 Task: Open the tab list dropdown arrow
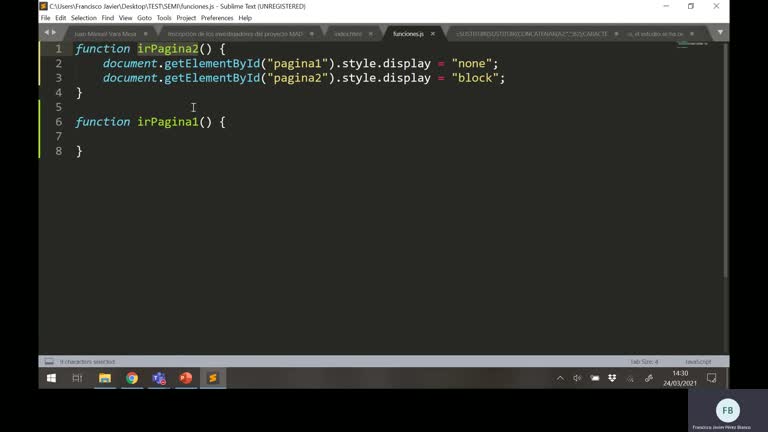coord(720,33)
